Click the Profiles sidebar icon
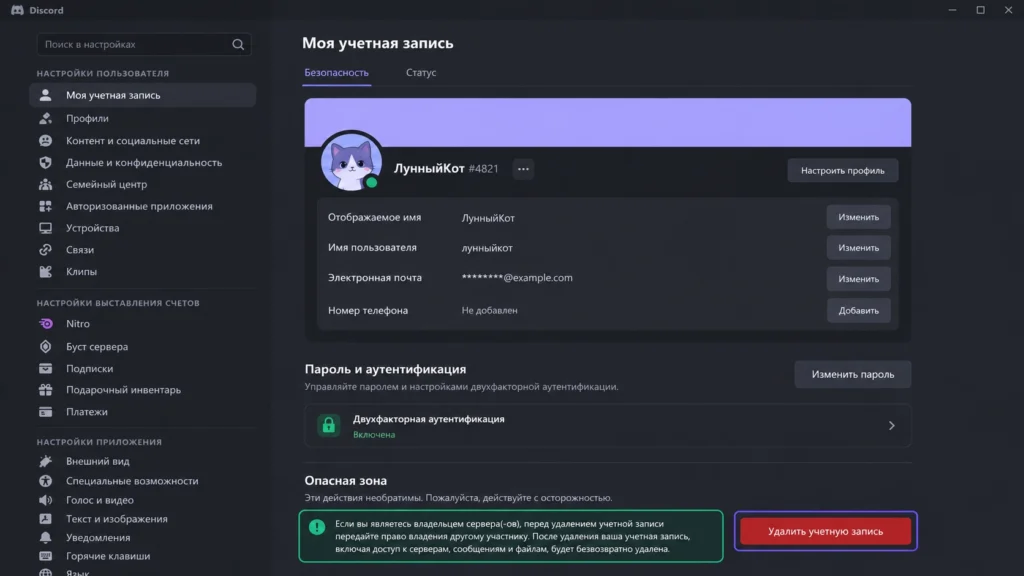Image resolution: width=1024 pixels, height=576 pixels. tap(45, 118)
